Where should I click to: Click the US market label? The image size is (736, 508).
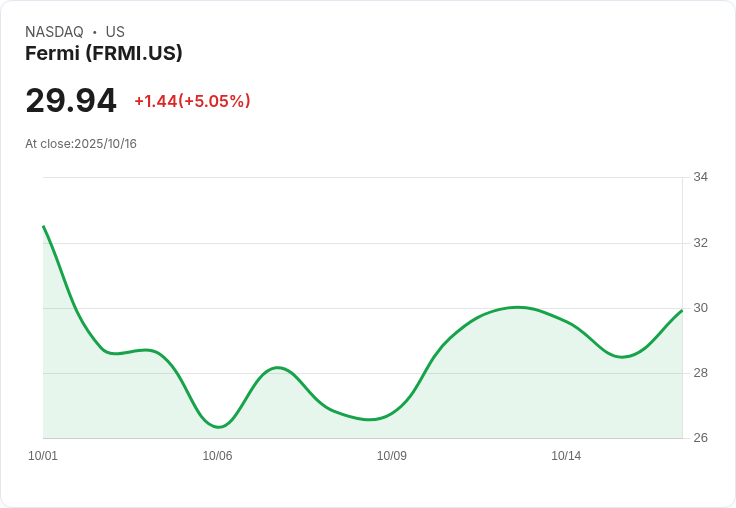(115, 32)
